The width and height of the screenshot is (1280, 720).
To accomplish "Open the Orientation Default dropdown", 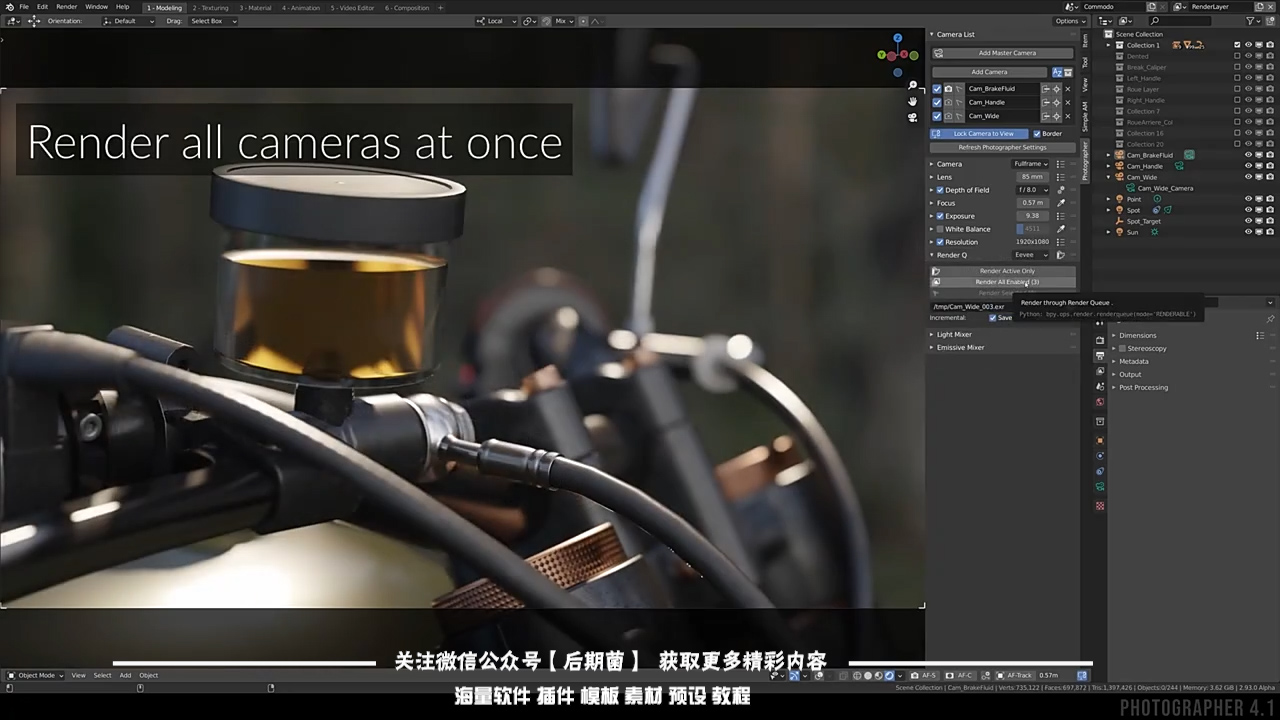I will coord(128,21).
